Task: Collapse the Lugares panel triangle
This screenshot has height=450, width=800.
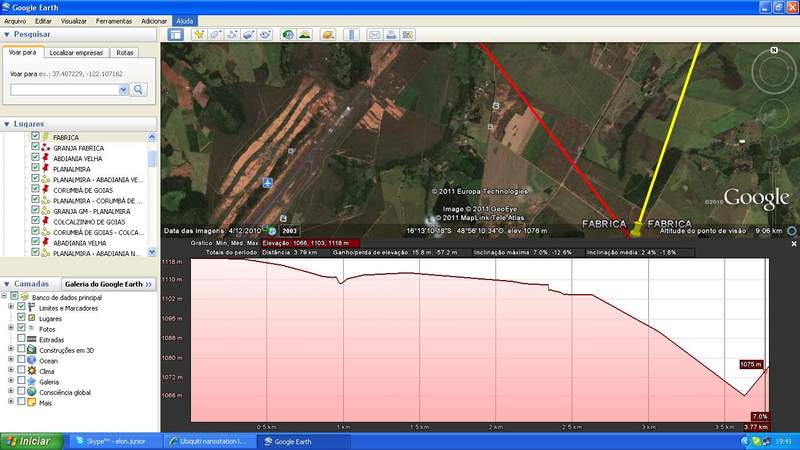Action: coord(7,124)
